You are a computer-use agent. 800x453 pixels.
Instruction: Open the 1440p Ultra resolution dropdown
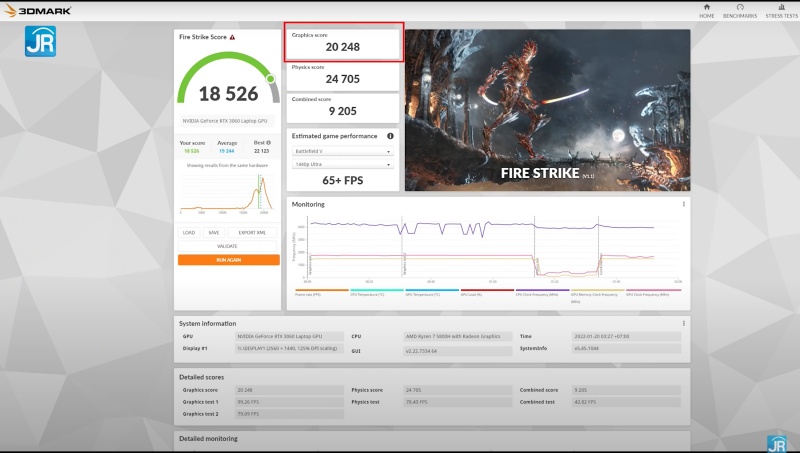click(x=342, y=164)
